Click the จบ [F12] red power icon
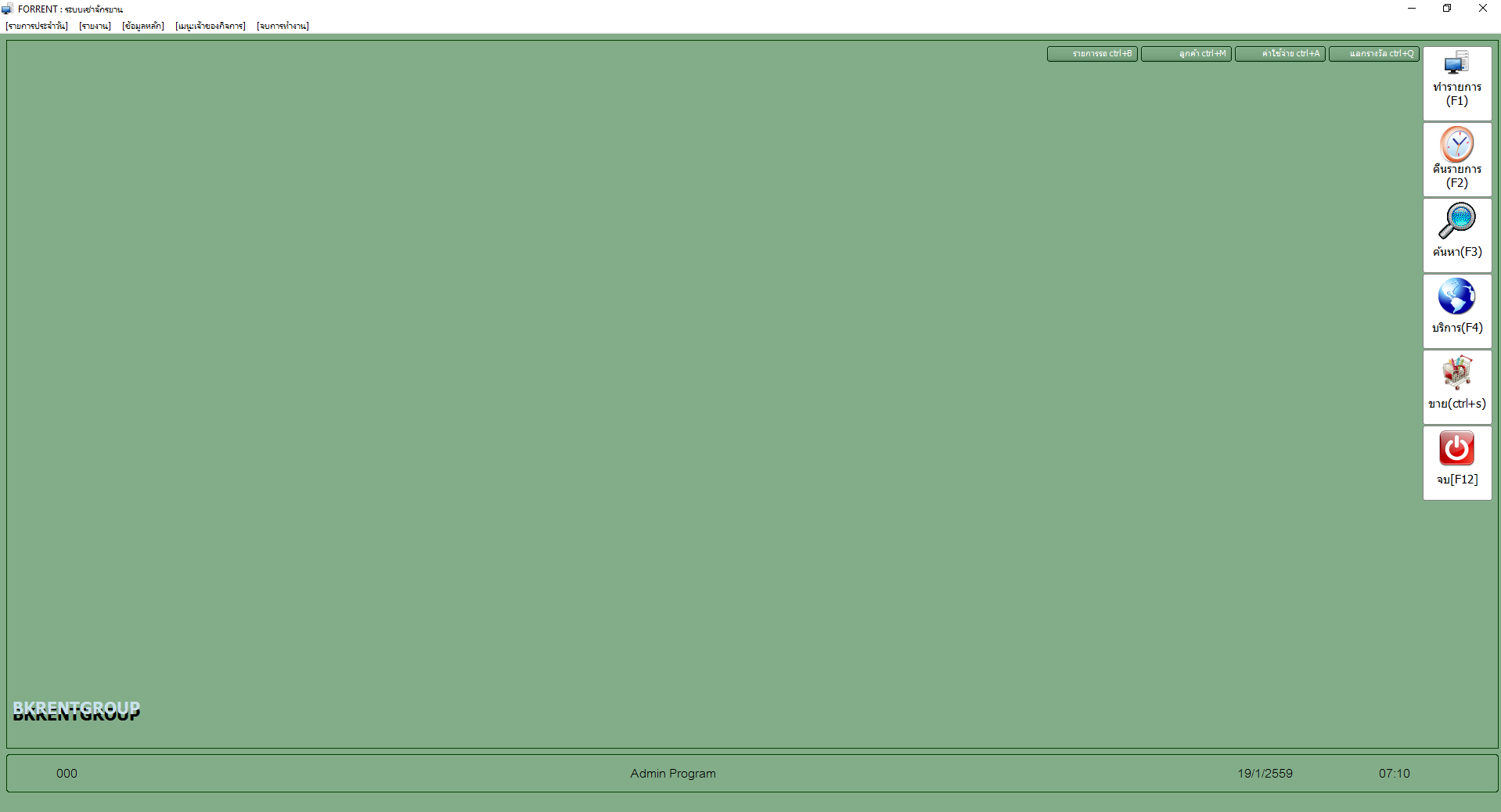 pos(1456,462)
